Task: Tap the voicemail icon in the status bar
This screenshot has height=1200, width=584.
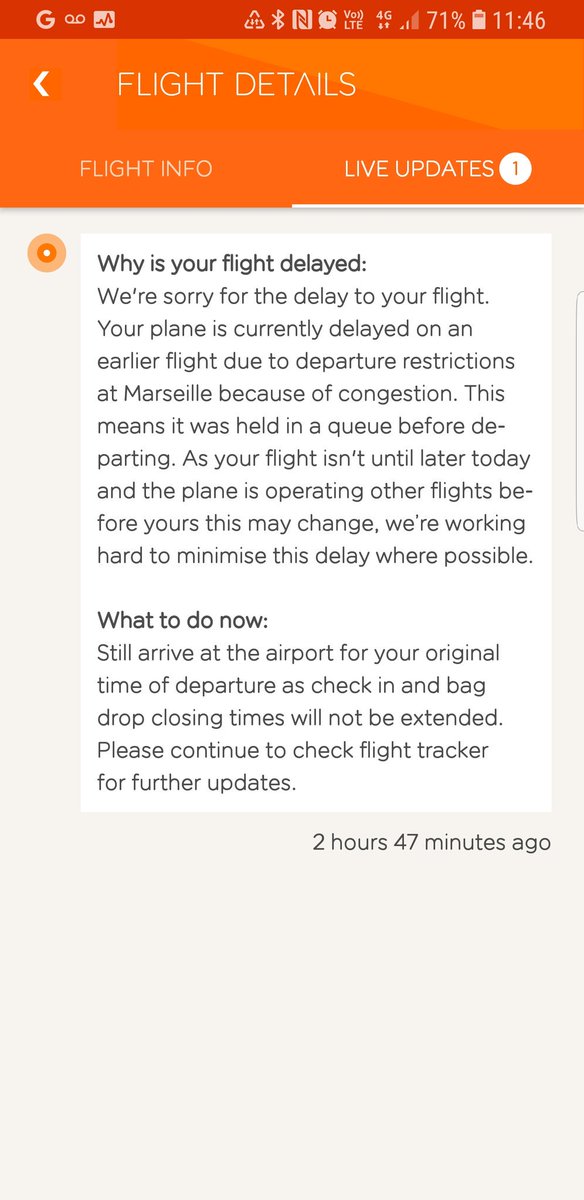Action: [x=76, y=19]
